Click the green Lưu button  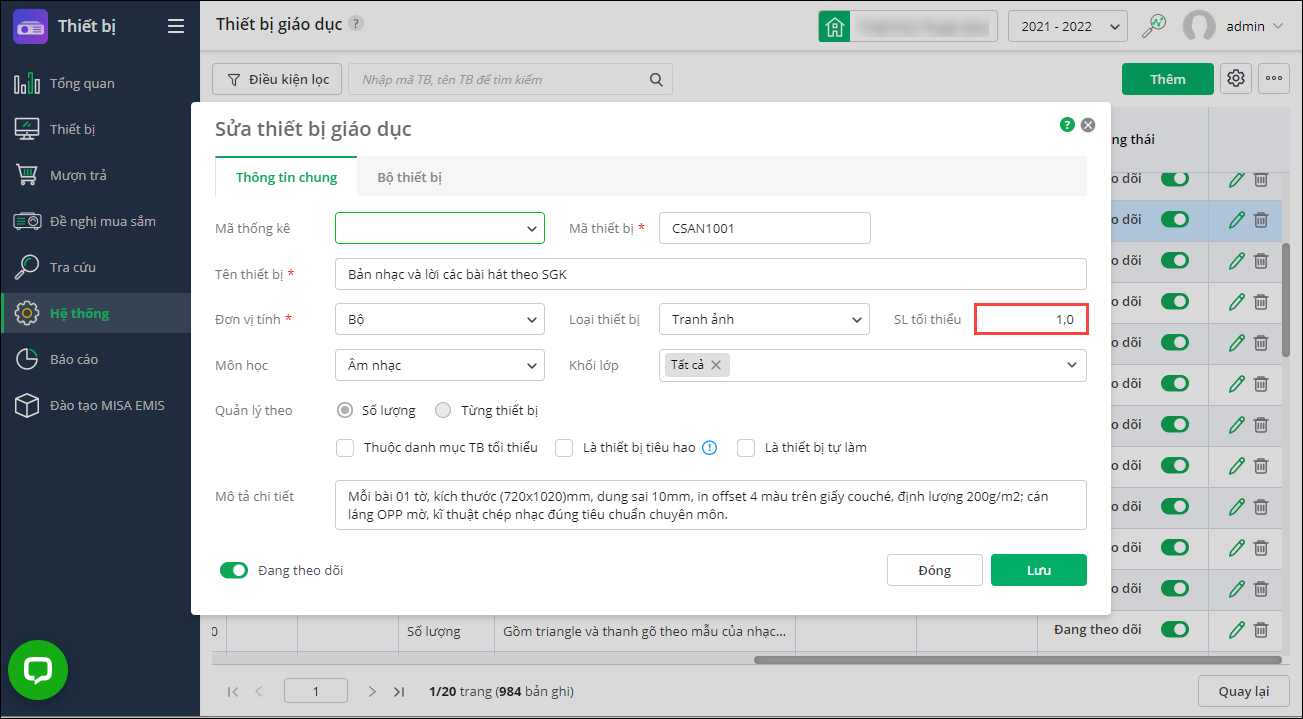[x=1039, y=570]
